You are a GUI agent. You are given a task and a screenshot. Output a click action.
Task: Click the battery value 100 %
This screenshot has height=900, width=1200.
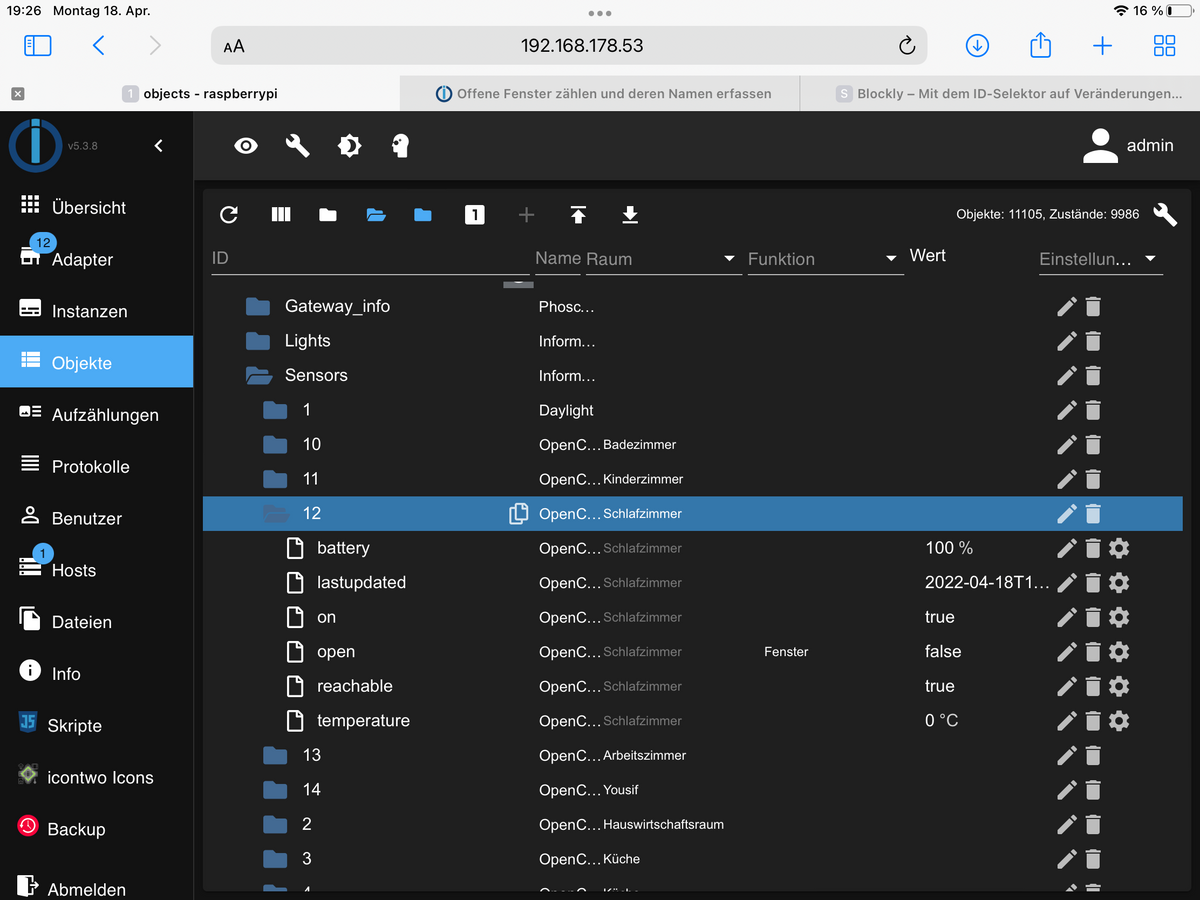click(949, 548)
